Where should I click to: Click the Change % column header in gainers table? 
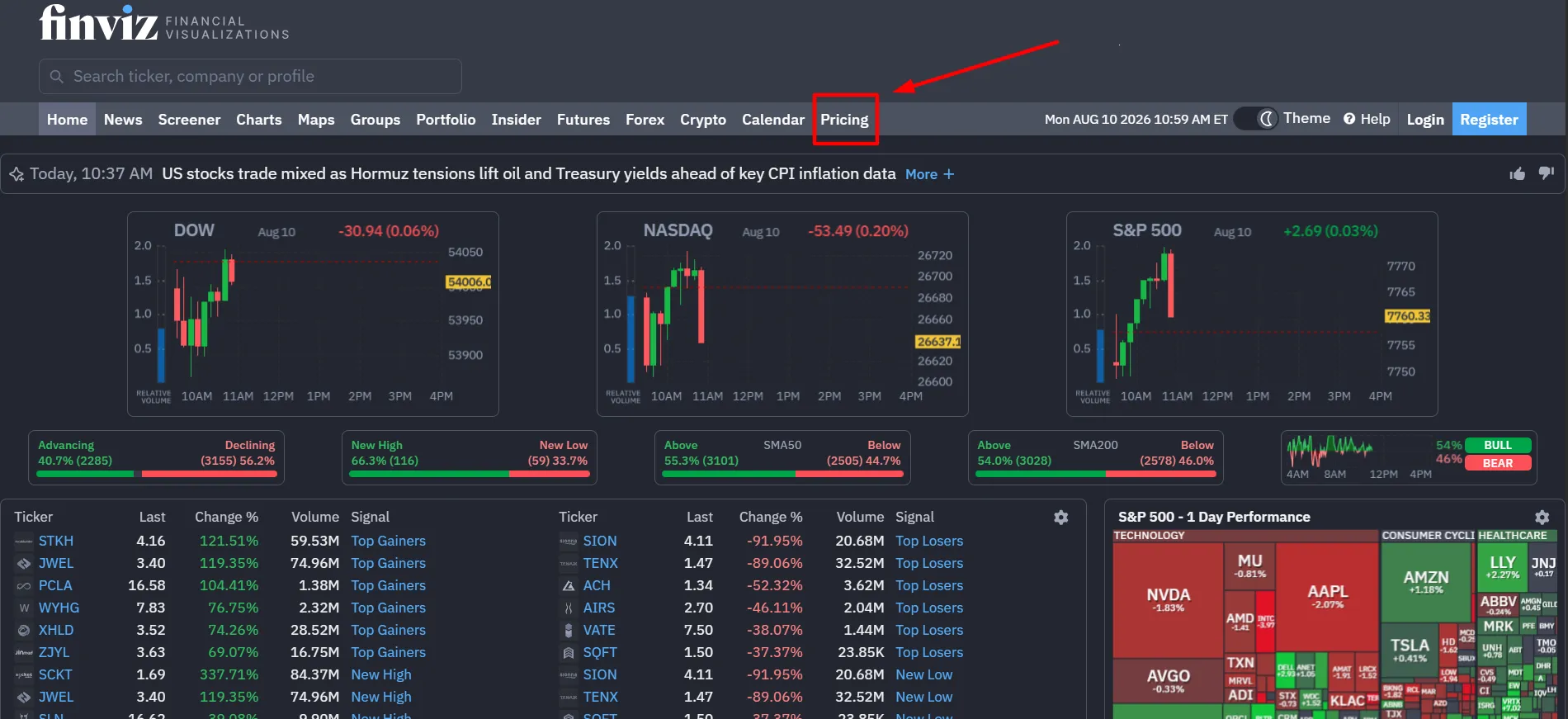point(226,518)
